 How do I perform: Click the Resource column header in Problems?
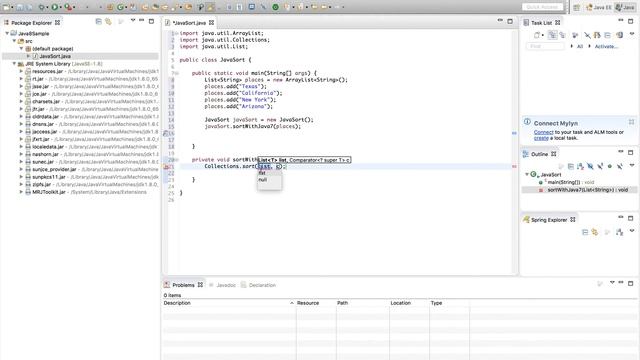pyautogui.click(x=316, y=303)
